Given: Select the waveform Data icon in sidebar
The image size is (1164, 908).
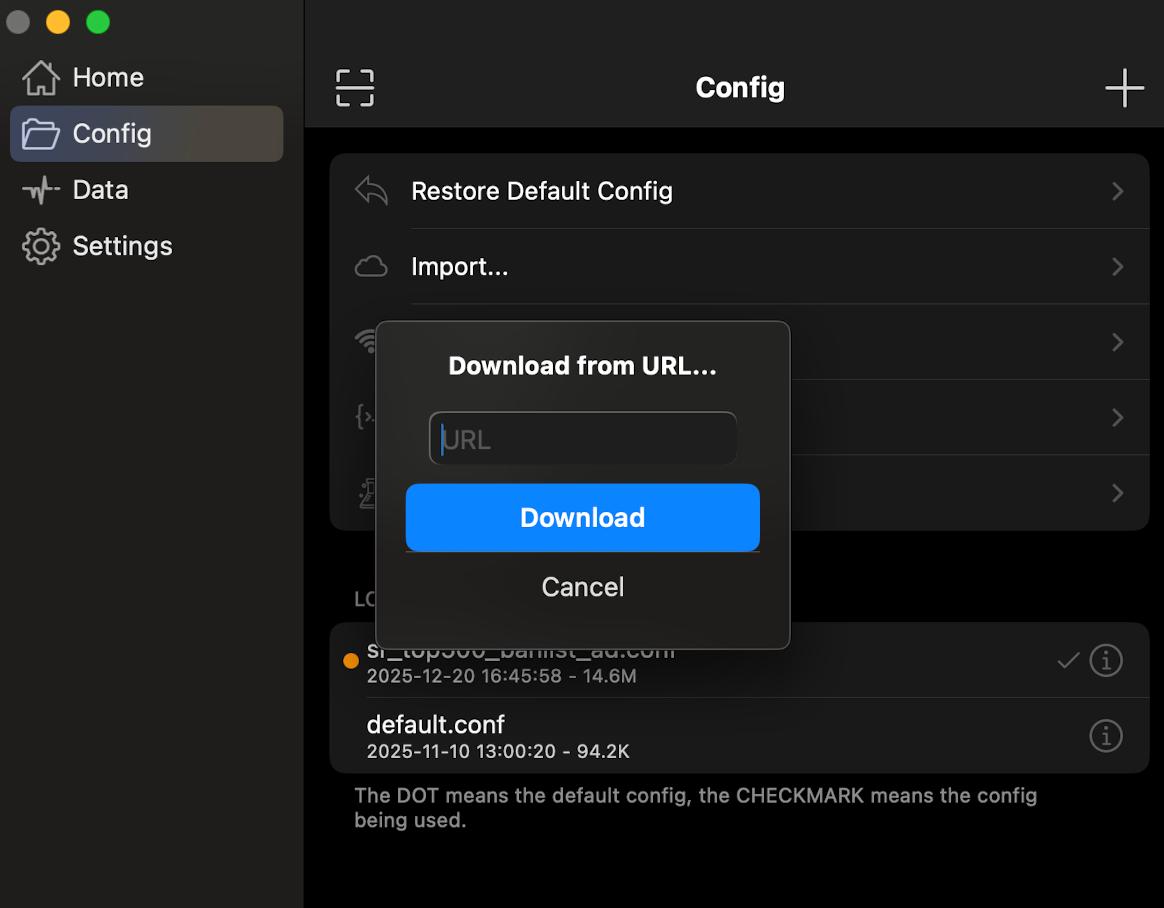Looking at the screenshot, I should [41, 189].
